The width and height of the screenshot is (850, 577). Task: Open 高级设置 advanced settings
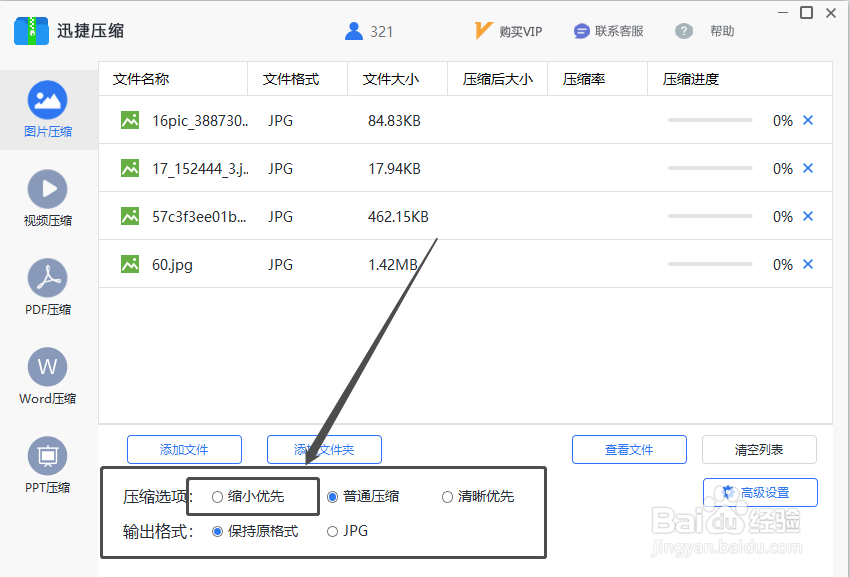(761, 492)
